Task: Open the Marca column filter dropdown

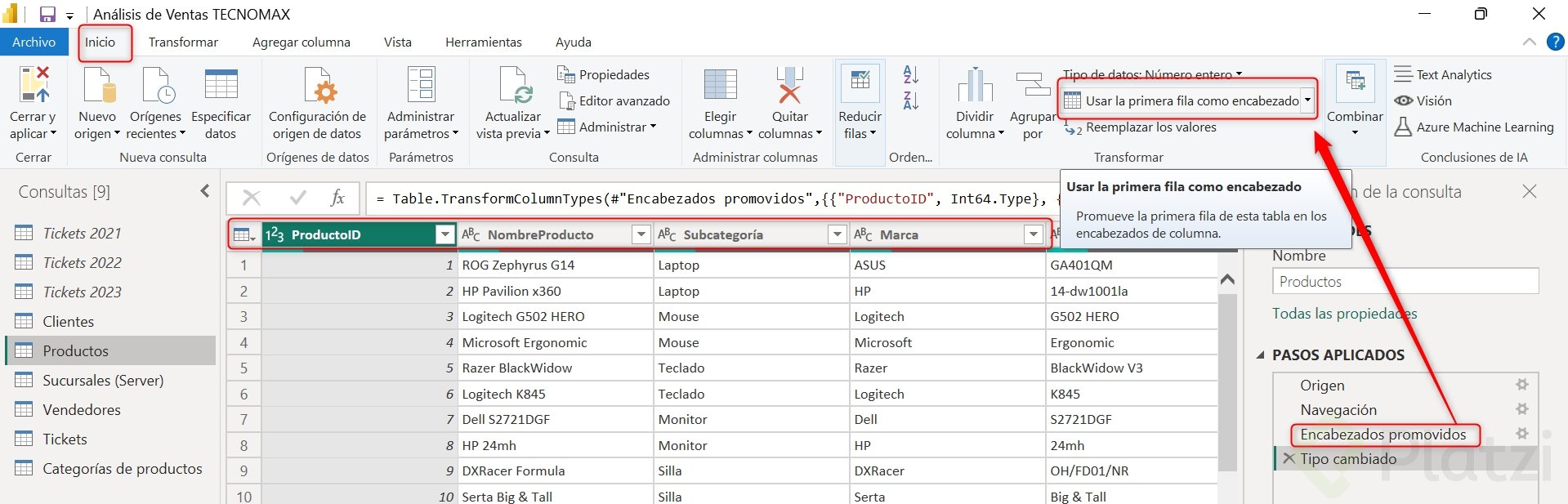Action: click(x=1033, y=235)
